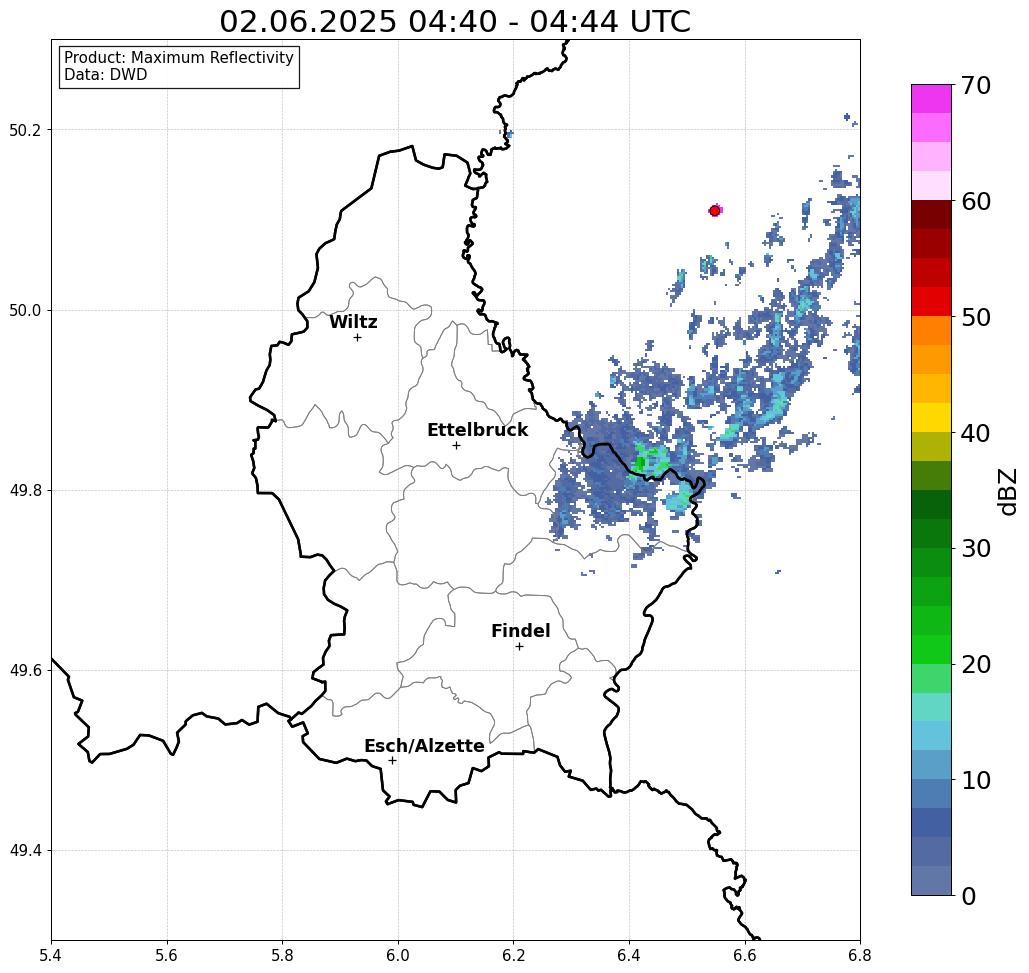Select the Wiltz station label

pyautogui.click(x=353, y=322)
